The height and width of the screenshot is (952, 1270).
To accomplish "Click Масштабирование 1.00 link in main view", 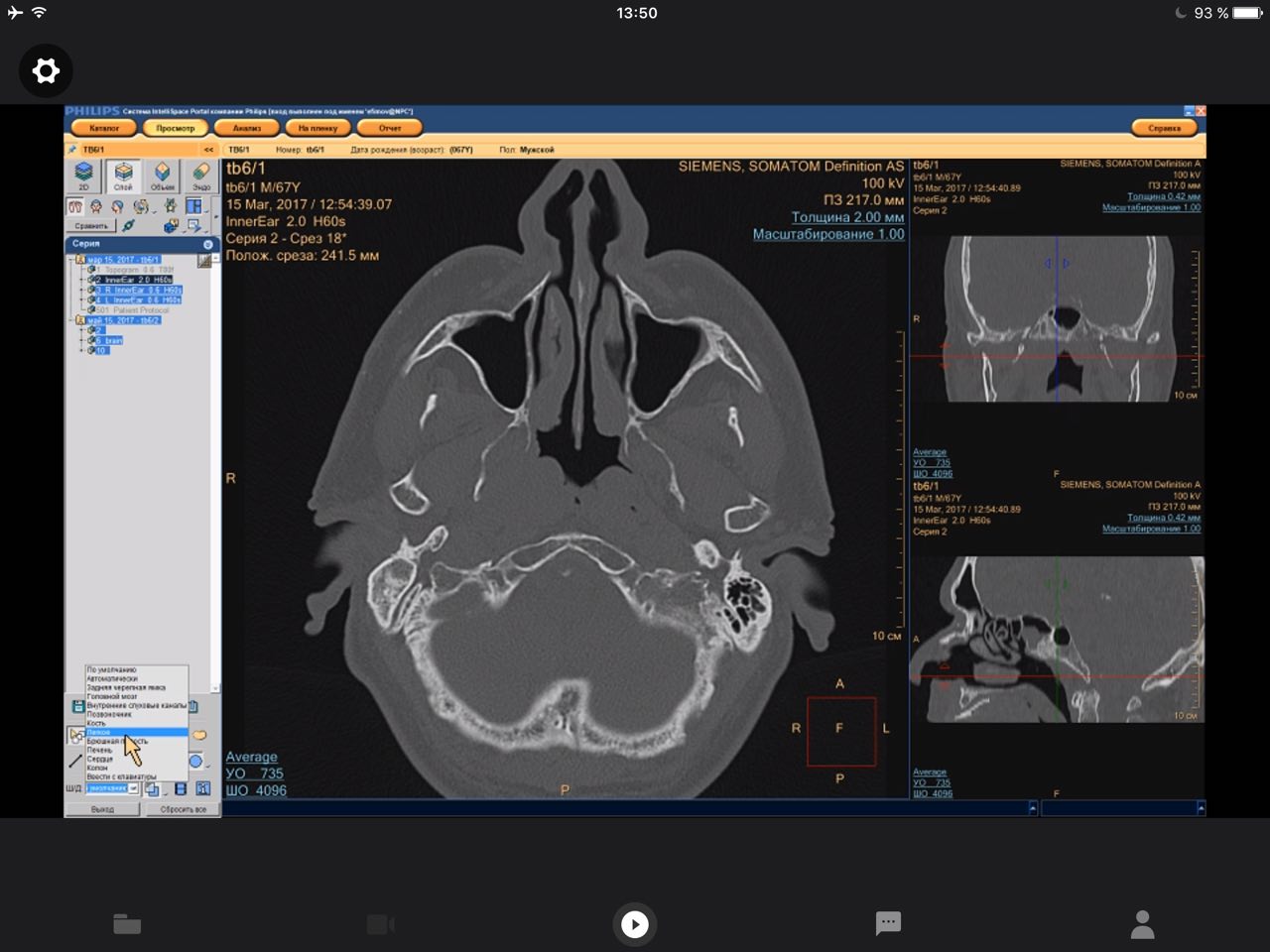I will [x=828, y=234].
